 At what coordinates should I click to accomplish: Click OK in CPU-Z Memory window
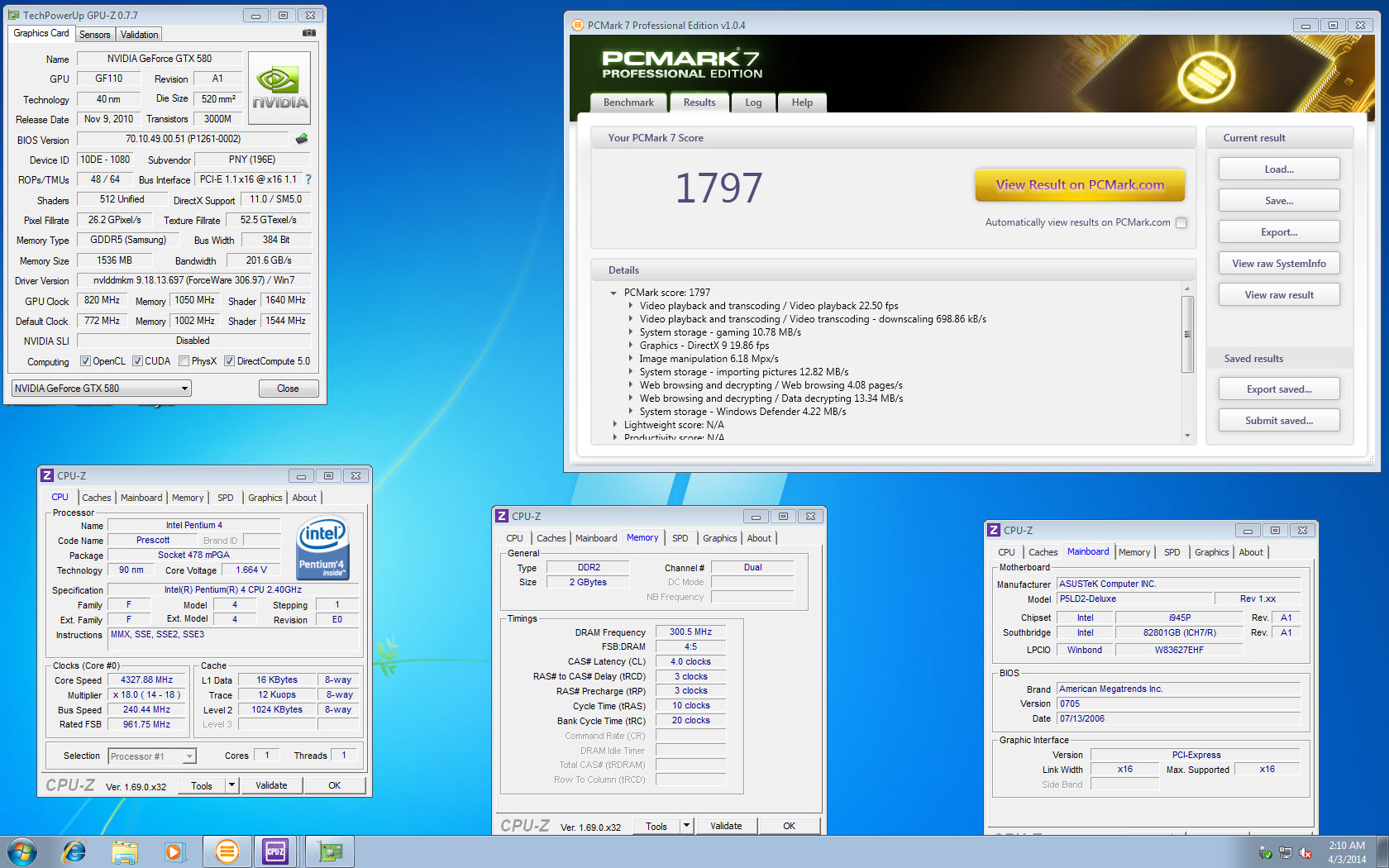pos(789,825)
